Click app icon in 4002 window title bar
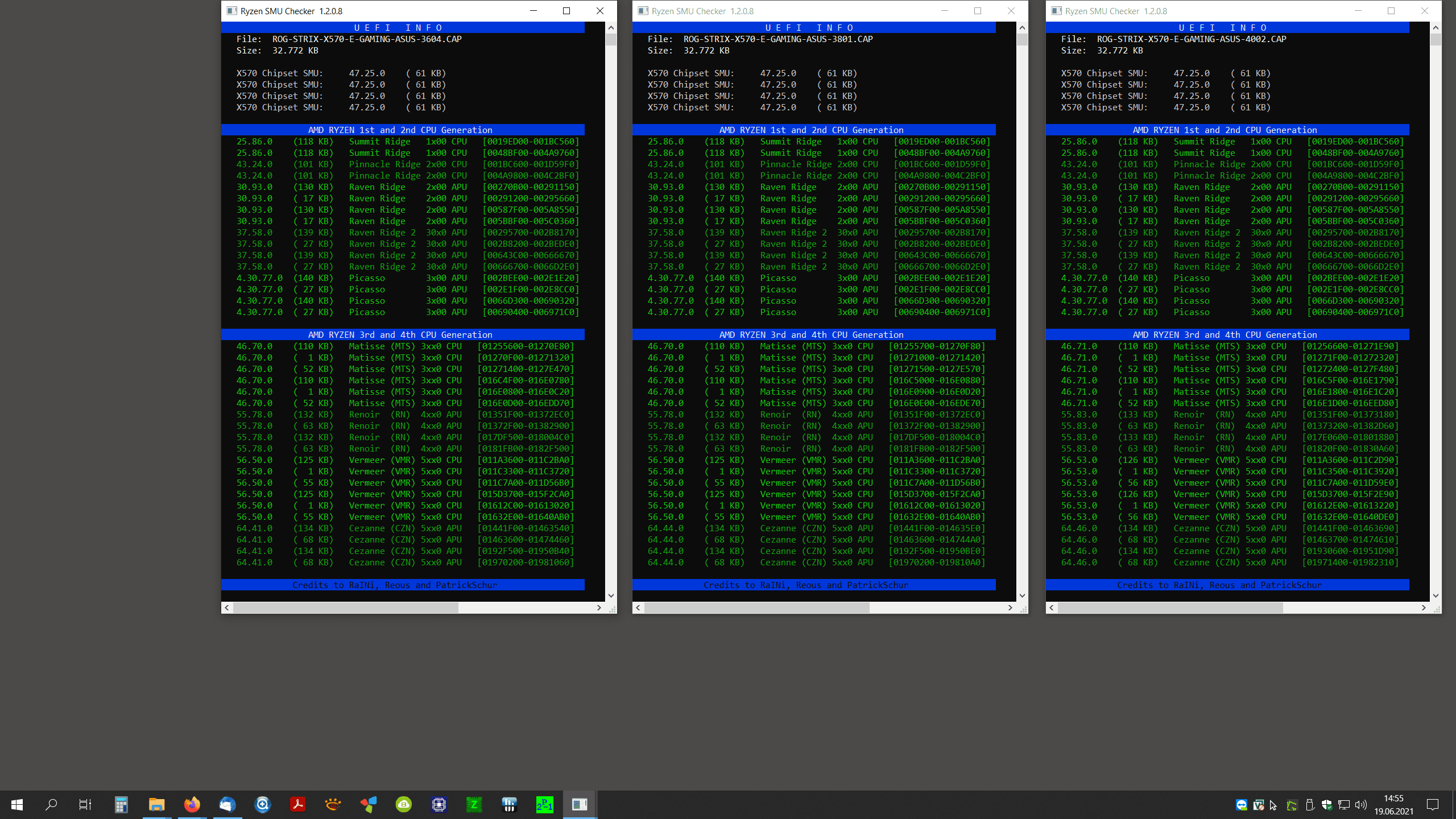This screenshot has height=819, width=1456. [x=1056, y=11]
